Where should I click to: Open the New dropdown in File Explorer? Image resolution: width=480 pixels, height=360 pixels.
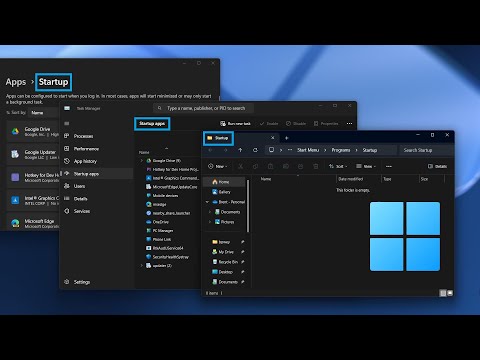tap(217, 166)
